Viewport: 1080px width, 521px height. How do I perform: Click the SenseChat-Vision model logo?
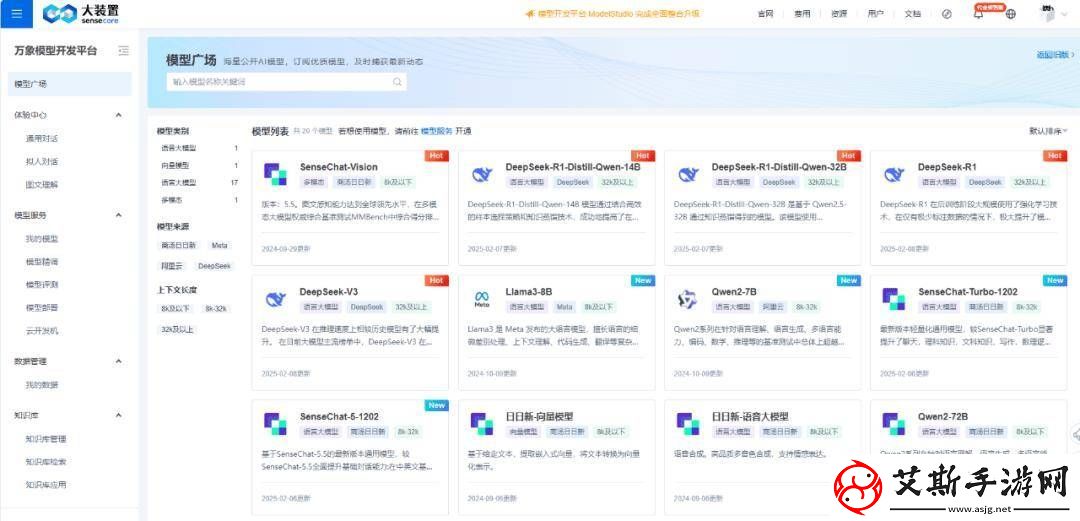(x=276, y=174)
